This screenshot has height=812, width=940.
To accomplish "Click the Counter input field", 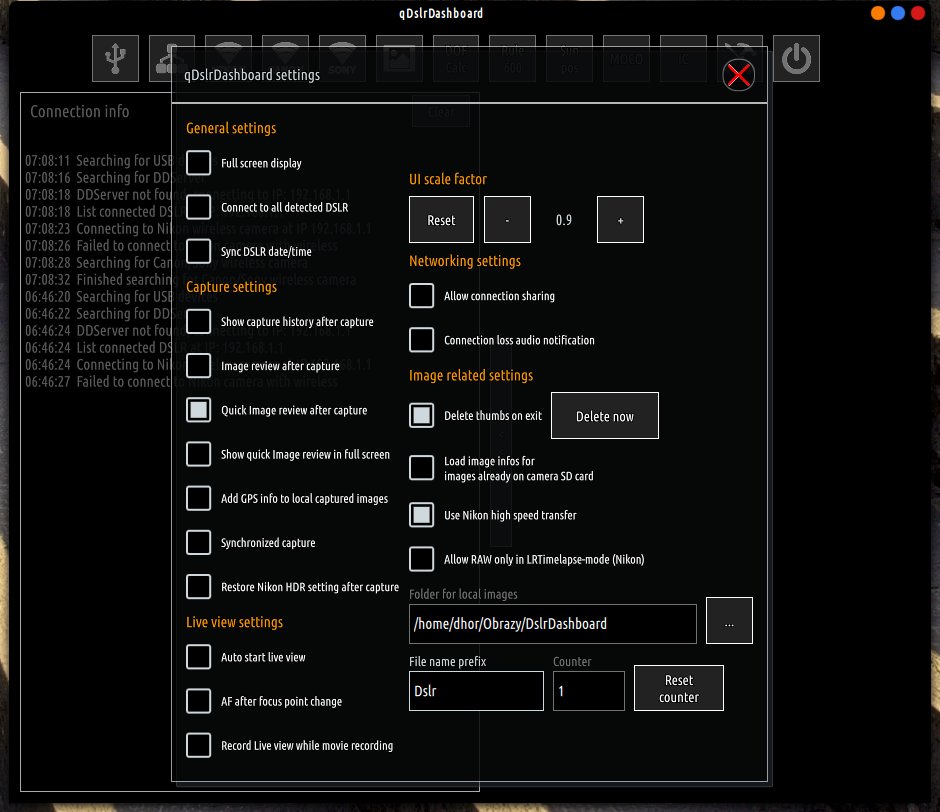I will [589, 691].
